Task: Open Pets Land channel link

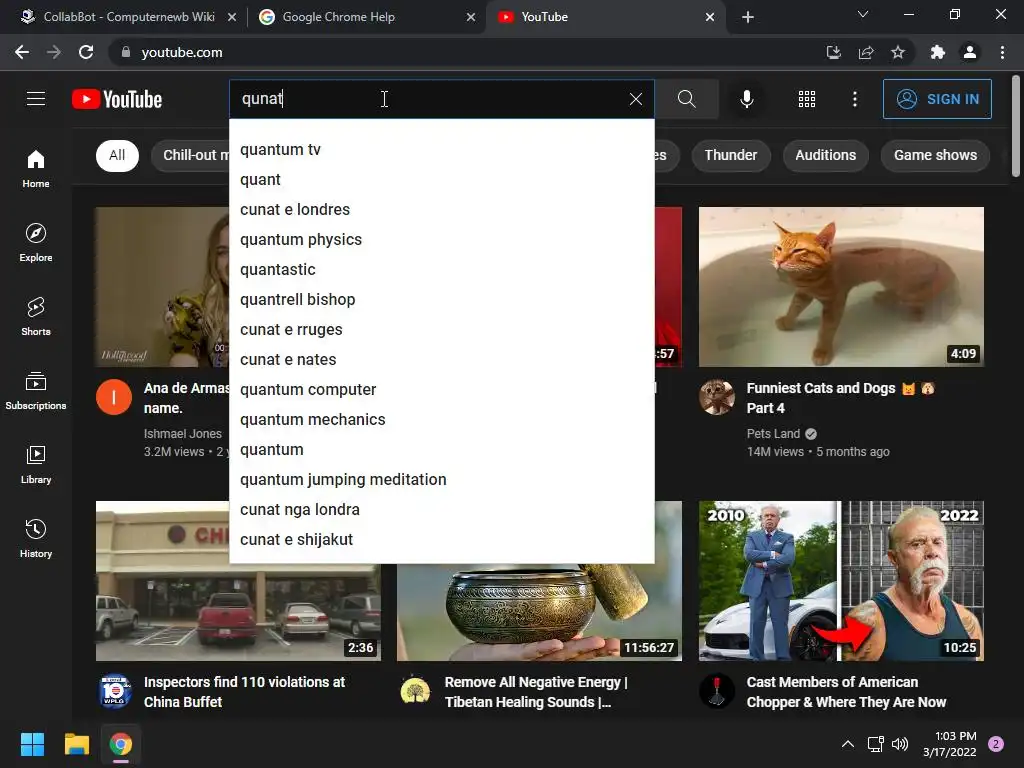Action: coord(773,434)
